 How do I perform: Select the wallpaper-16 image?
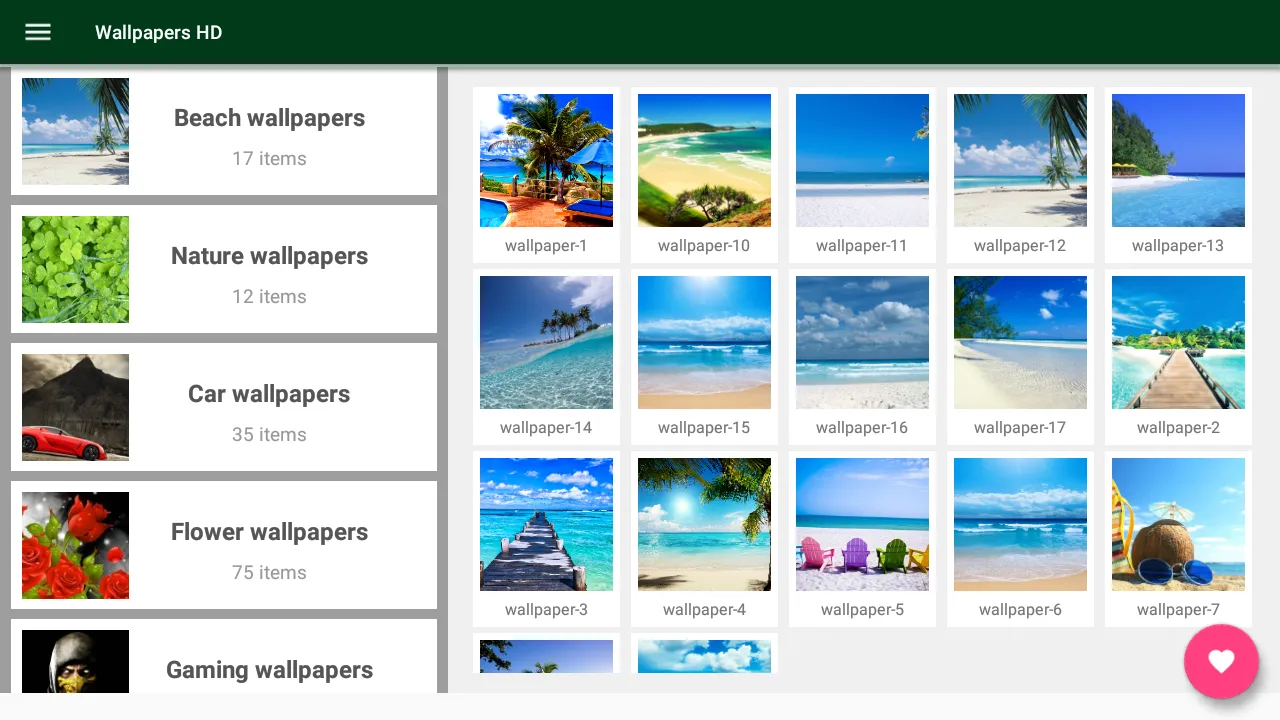862,342
